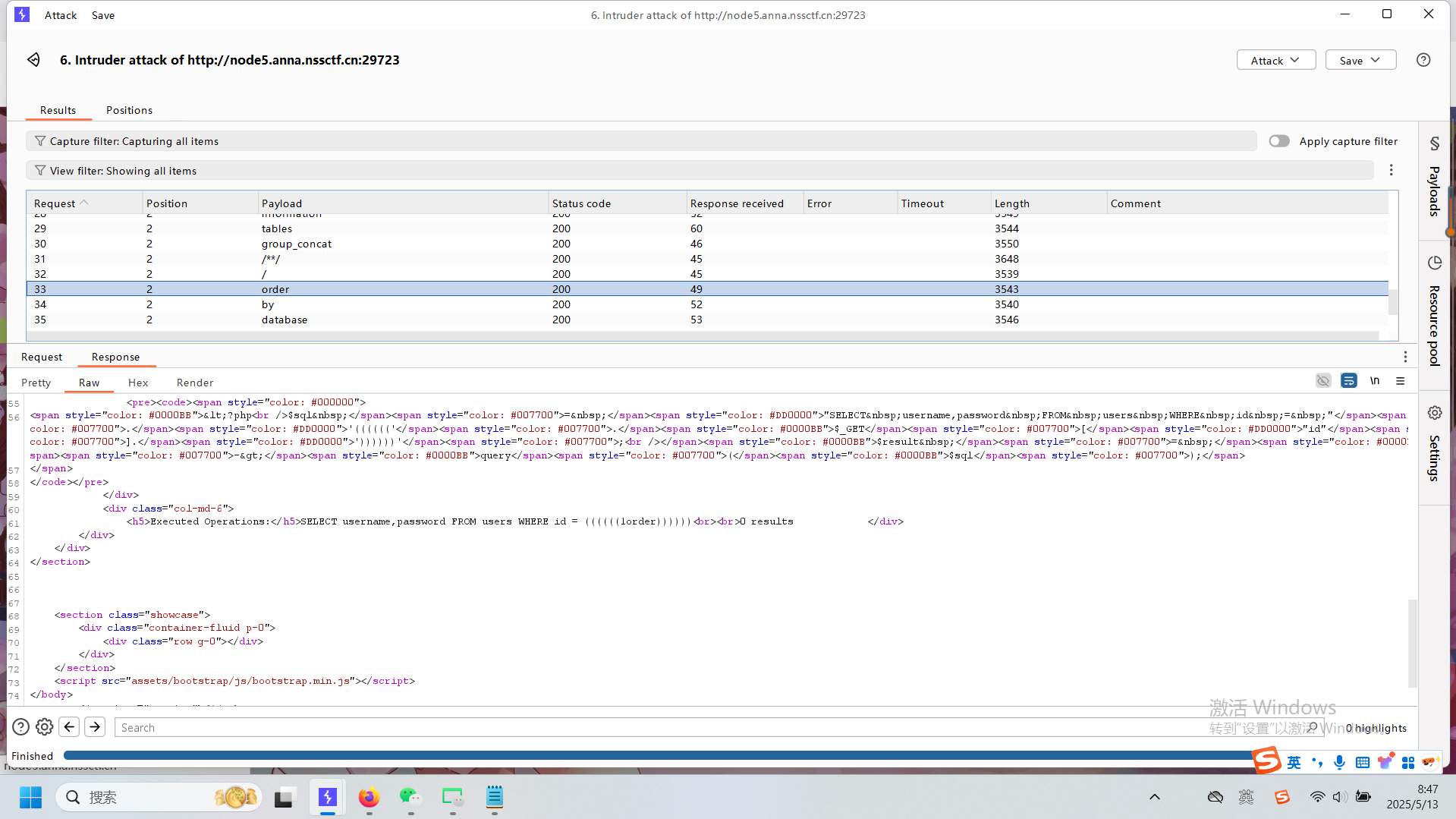Viewport: 1456px width, 819px height.
Task: Open WeChat from the taskbar
Action: coord(410,797)
